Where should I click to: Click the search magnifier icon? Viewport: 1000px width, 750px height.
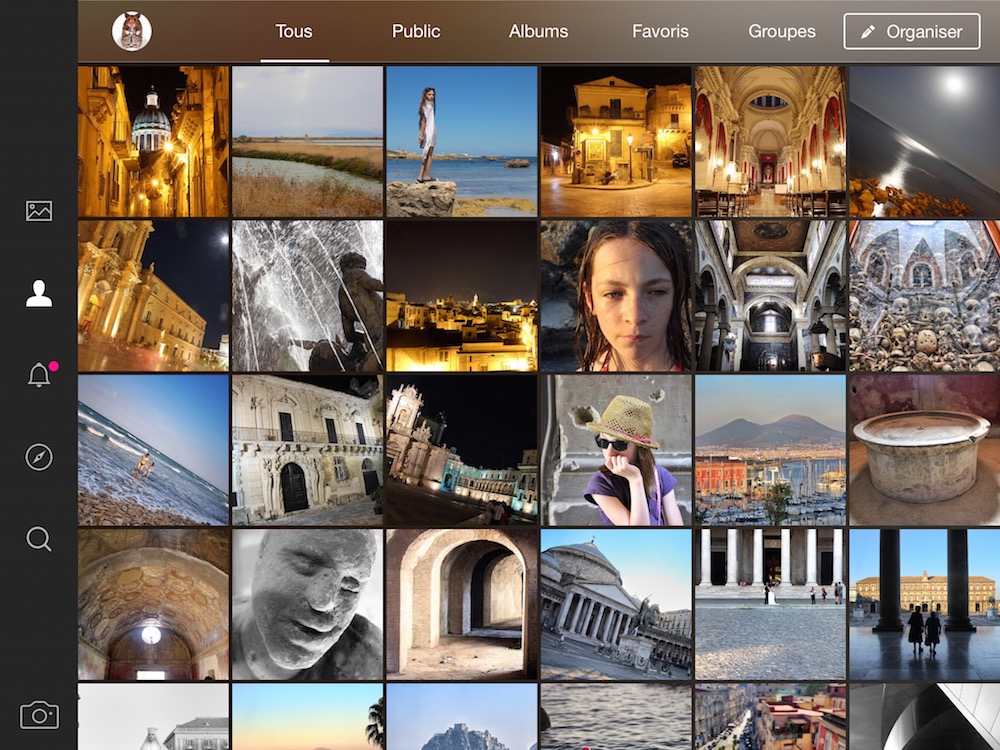[x=39, y=539]
